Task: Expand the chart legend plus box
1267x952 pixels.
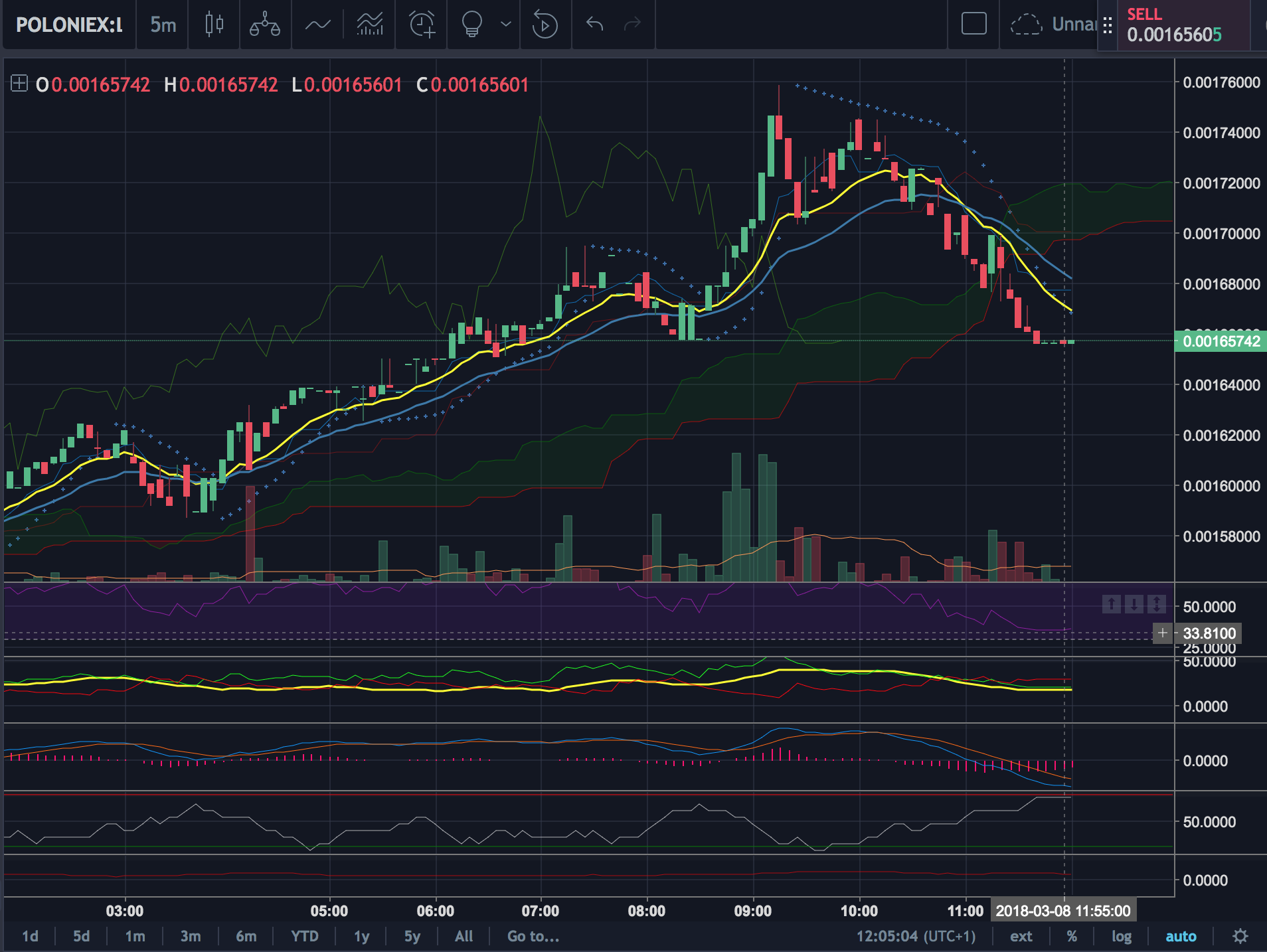Action: [19, 84]
